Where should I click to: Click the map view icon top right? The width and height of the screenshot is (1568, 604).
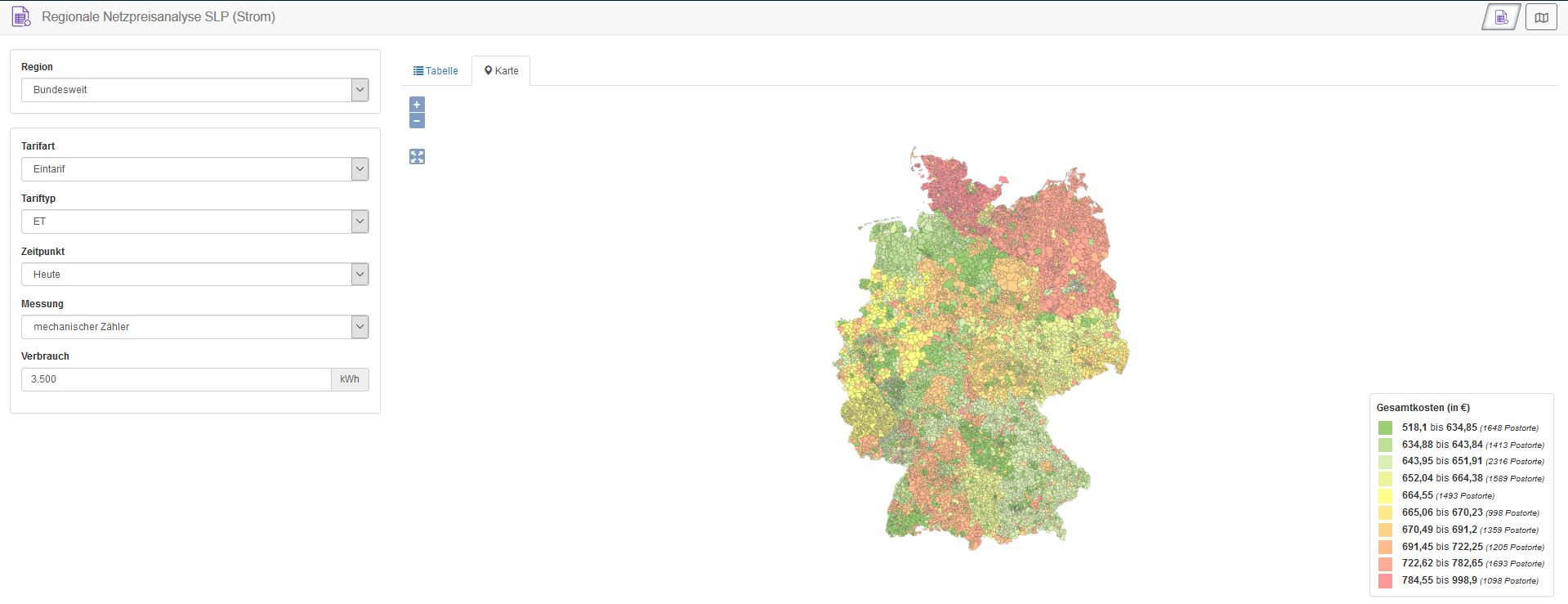(1541, 17)
